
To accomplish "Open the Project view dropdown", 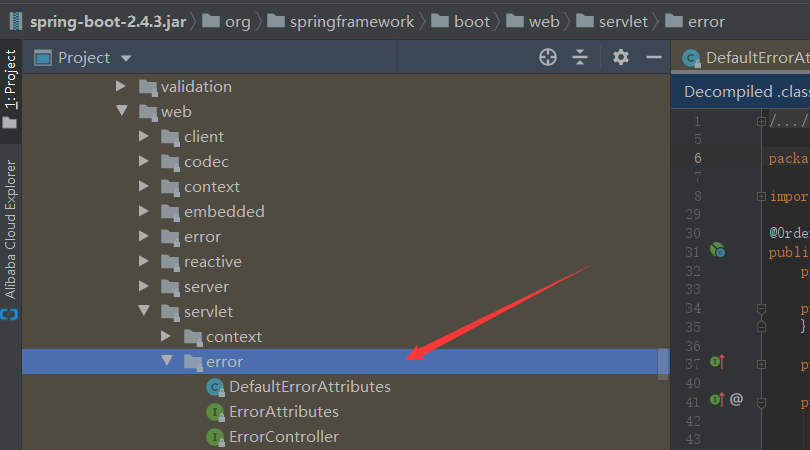I will tap(126, 58).
